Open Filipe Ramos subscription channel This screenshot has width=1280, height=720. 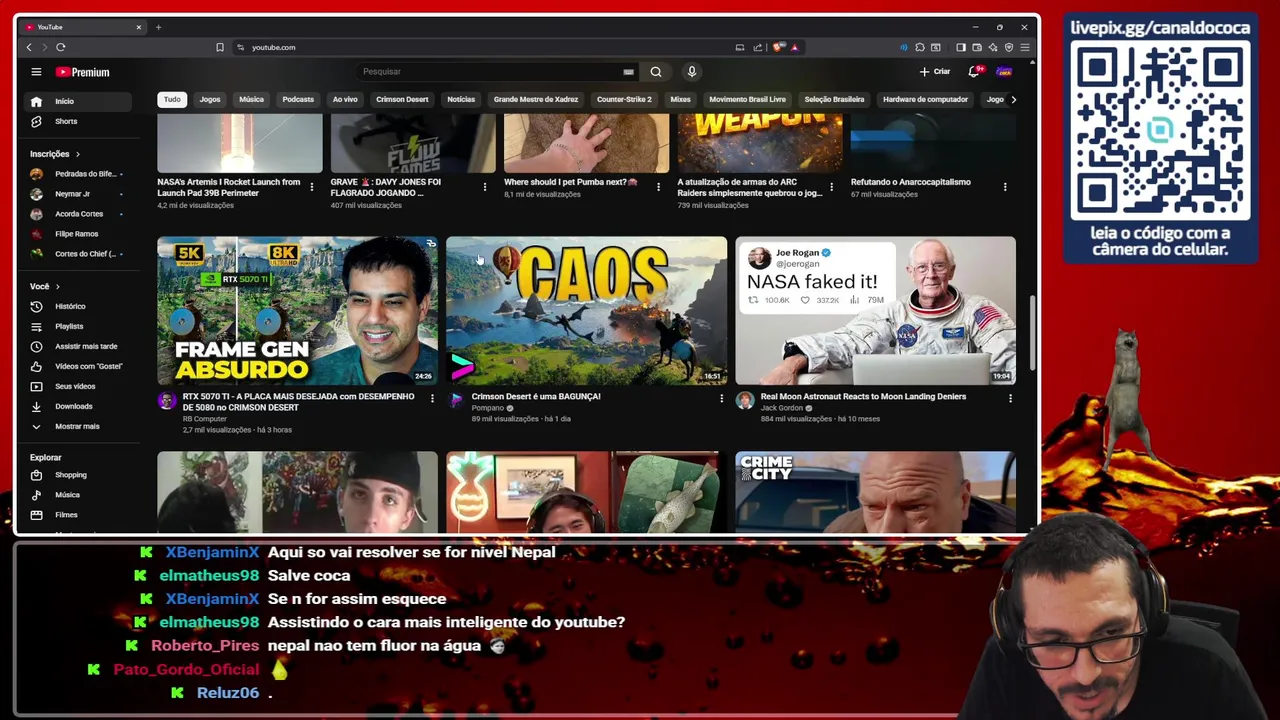tap(79, 234)
